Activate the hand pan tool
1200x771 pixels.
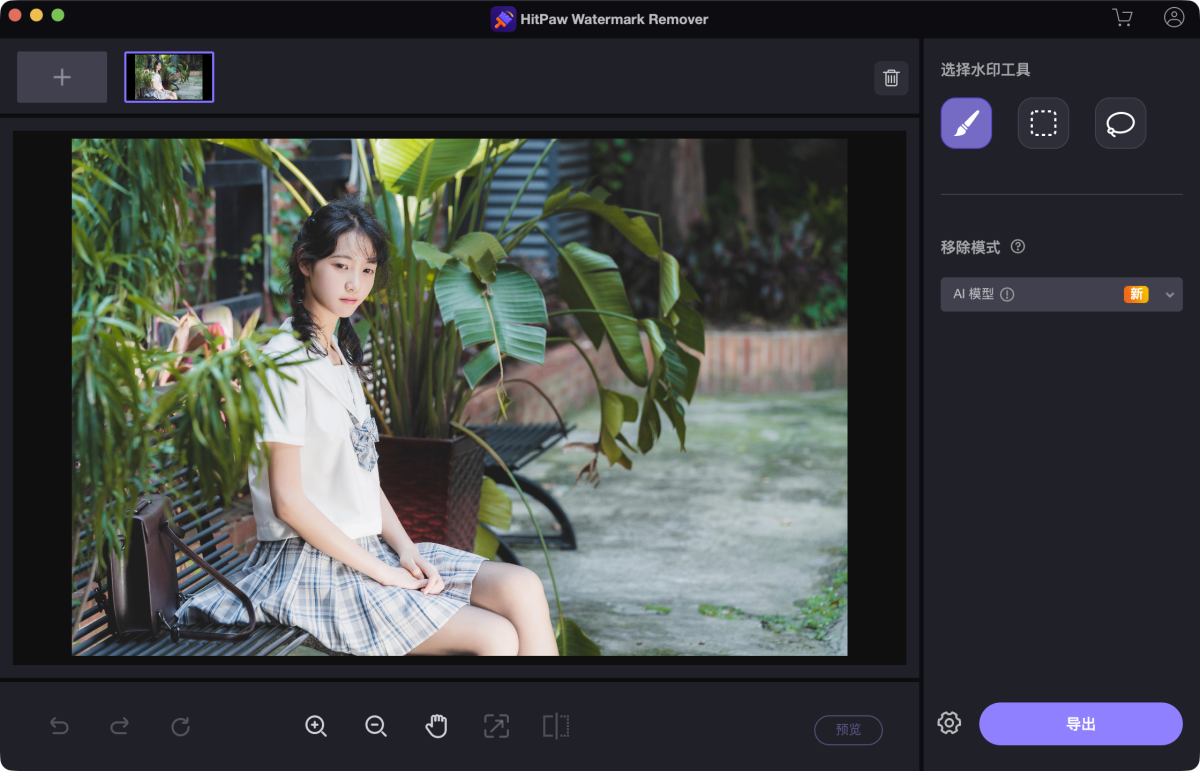pyautogui.click(x=436, y=727)
